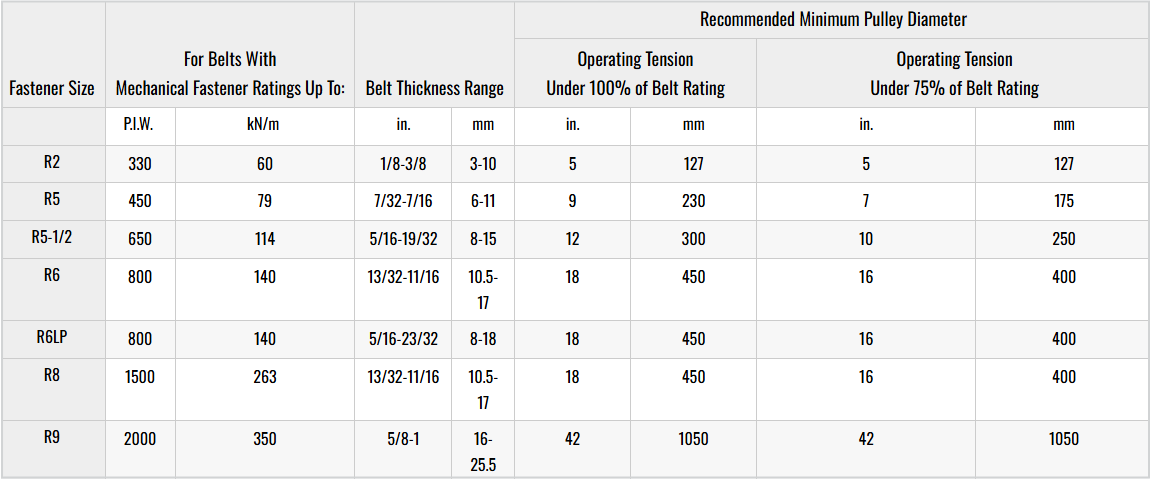1150x479 pixels.
Task: Select the R2 fastener row label
Action: tap(52, 164)
